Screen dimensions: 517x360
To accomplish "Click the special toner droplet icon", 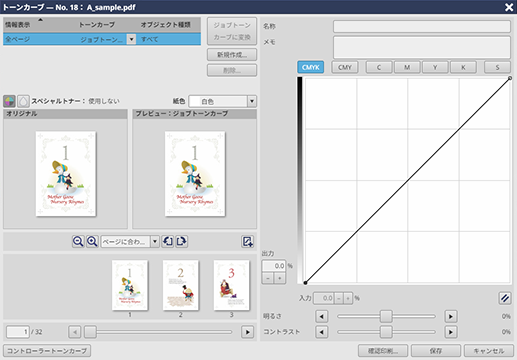I will 23,101.
